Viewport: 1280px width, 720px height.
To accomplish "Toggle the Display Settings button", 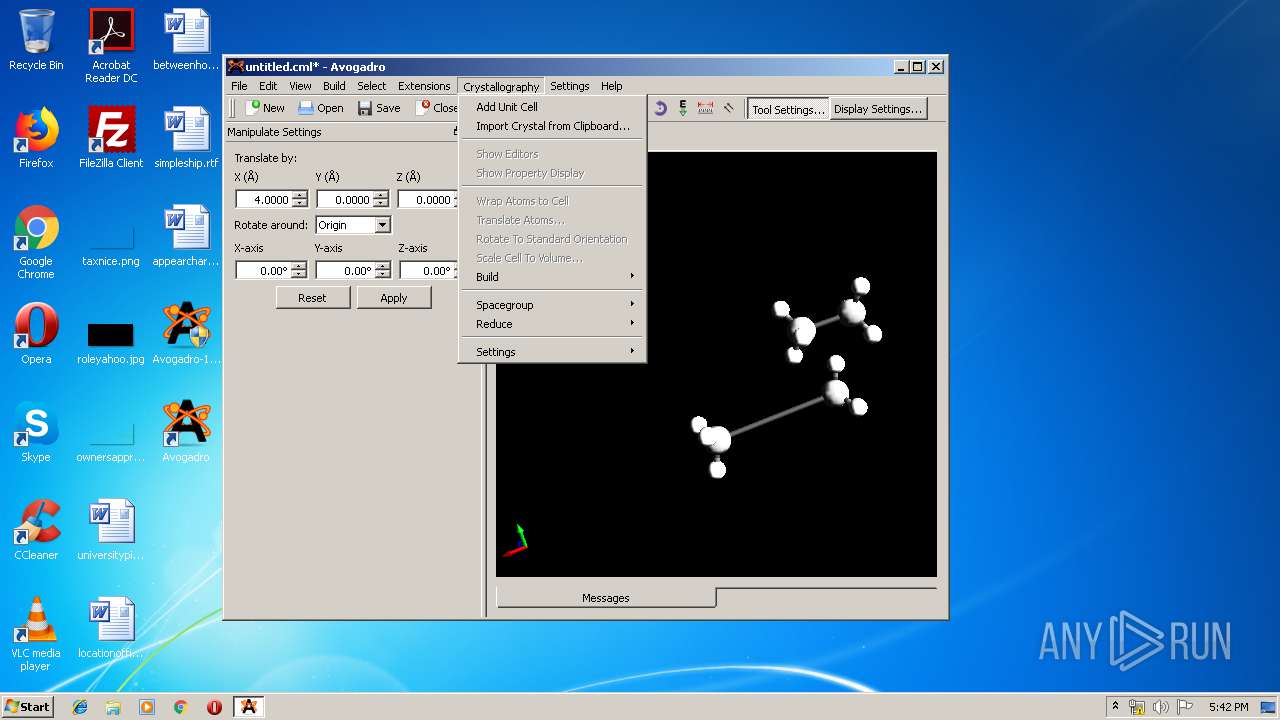I will 878,109.
